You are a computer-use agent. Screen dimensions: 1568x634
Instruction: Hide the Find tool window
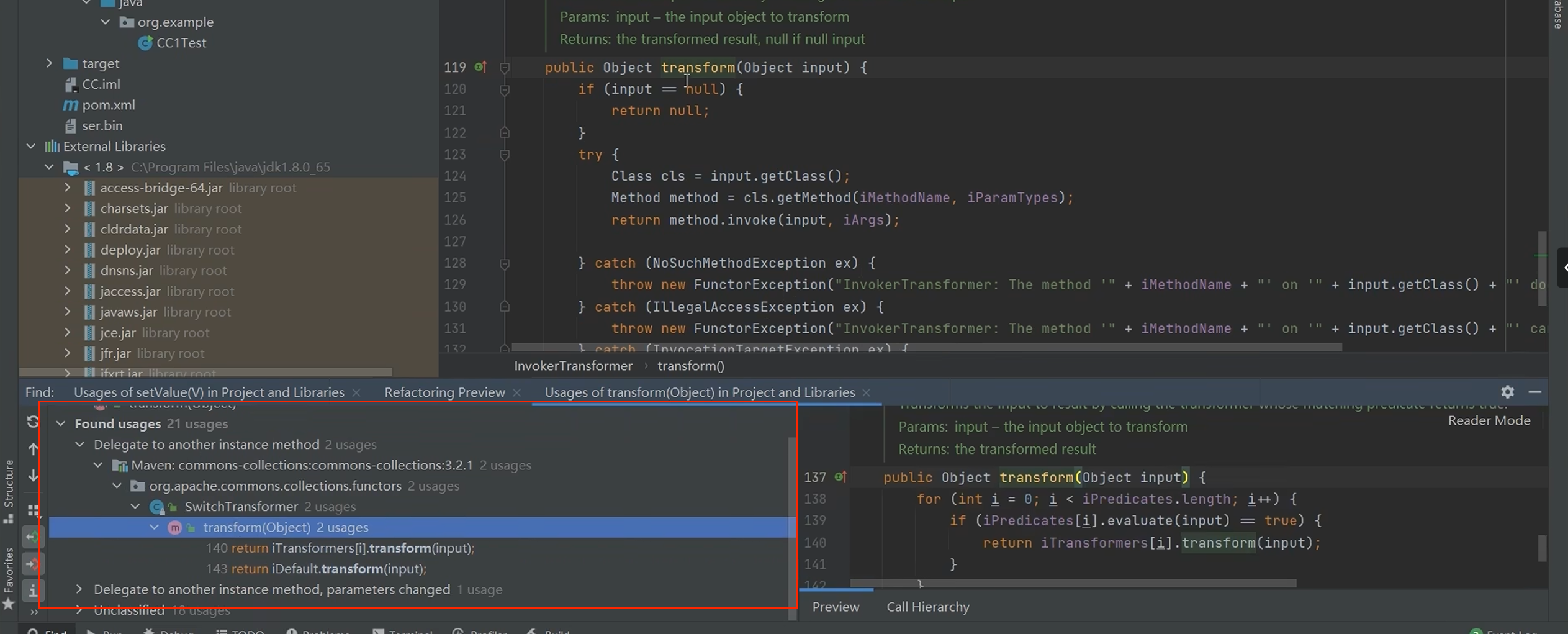click(x=1534, y=392)
